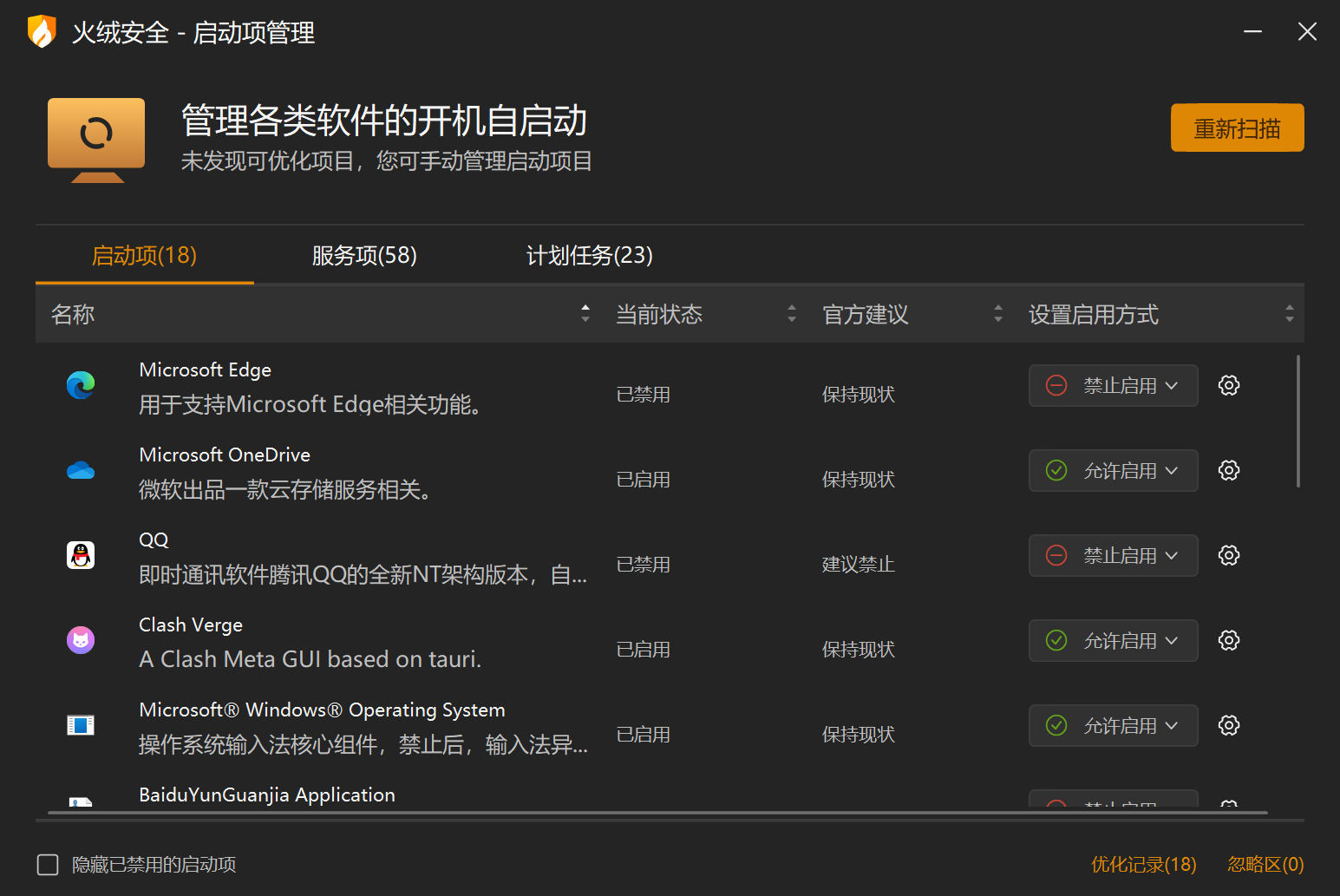Click the Windows Operating System row icon
This screenshot has width=1340, height=896.
pos(81,725)
